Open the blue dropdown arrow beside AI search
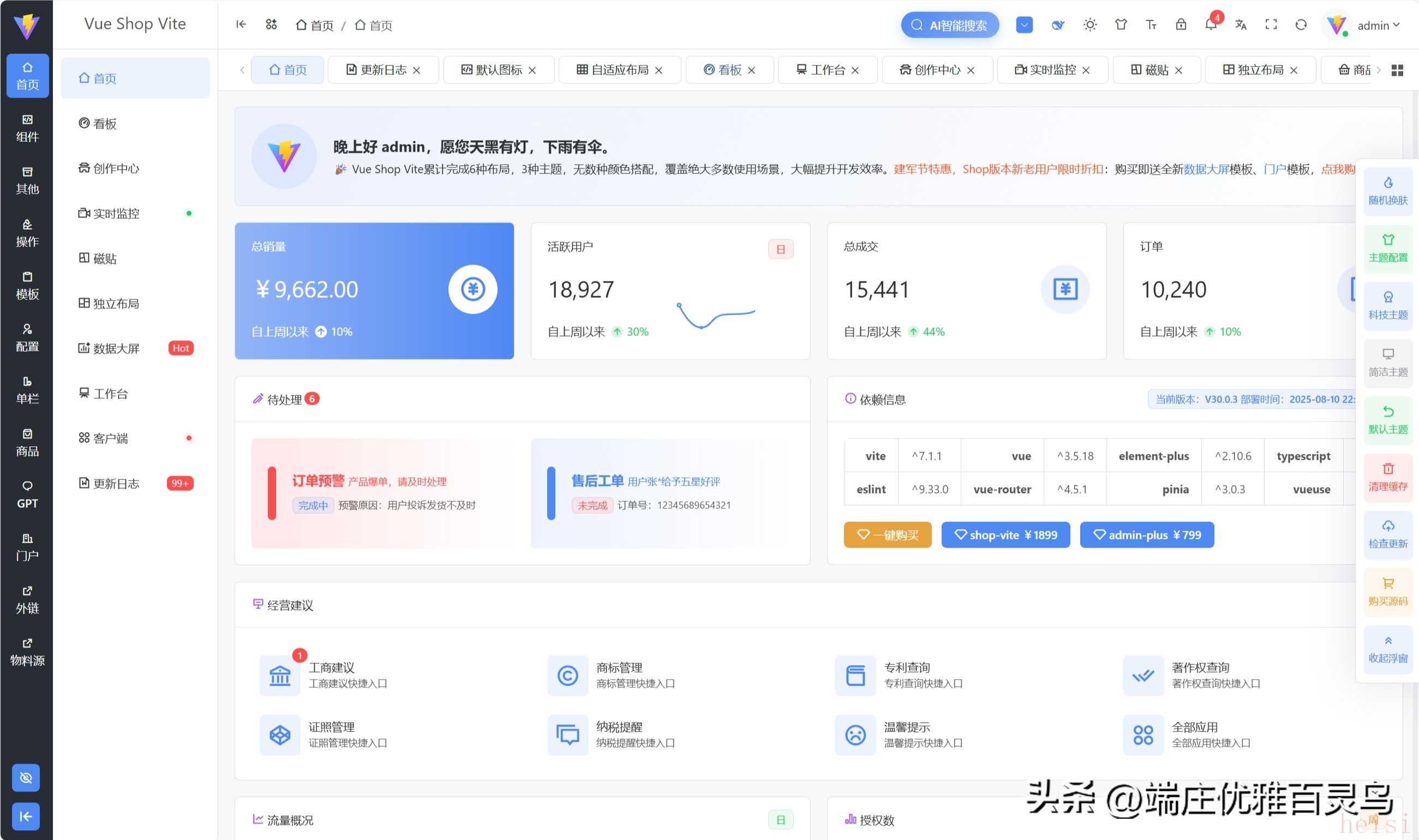 (x=1024, y=25)
